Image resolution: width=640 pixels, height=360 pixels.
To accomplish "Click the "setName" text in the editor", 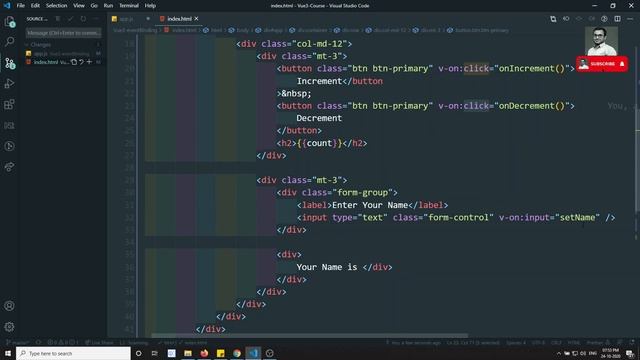I will click(577, 218).
